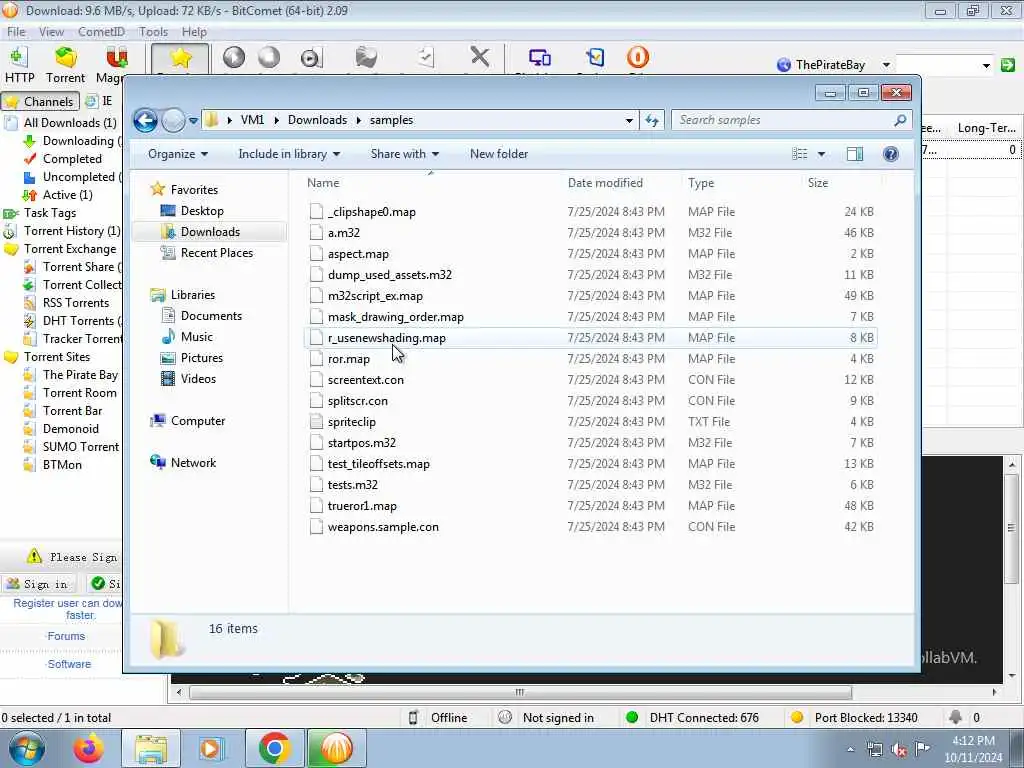Click the muted volume tray icon

click(899, 750)
